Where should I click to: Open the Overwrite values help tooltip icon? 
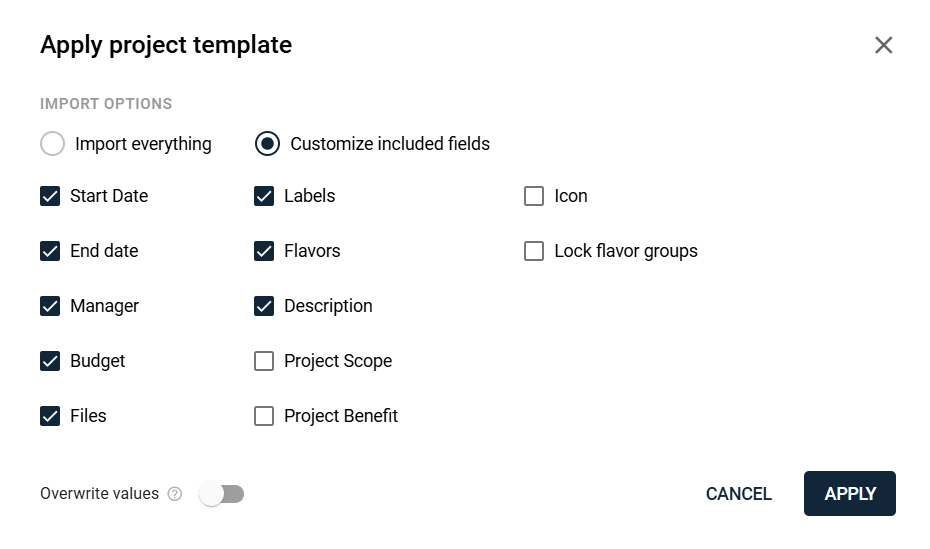coord(174,494)
